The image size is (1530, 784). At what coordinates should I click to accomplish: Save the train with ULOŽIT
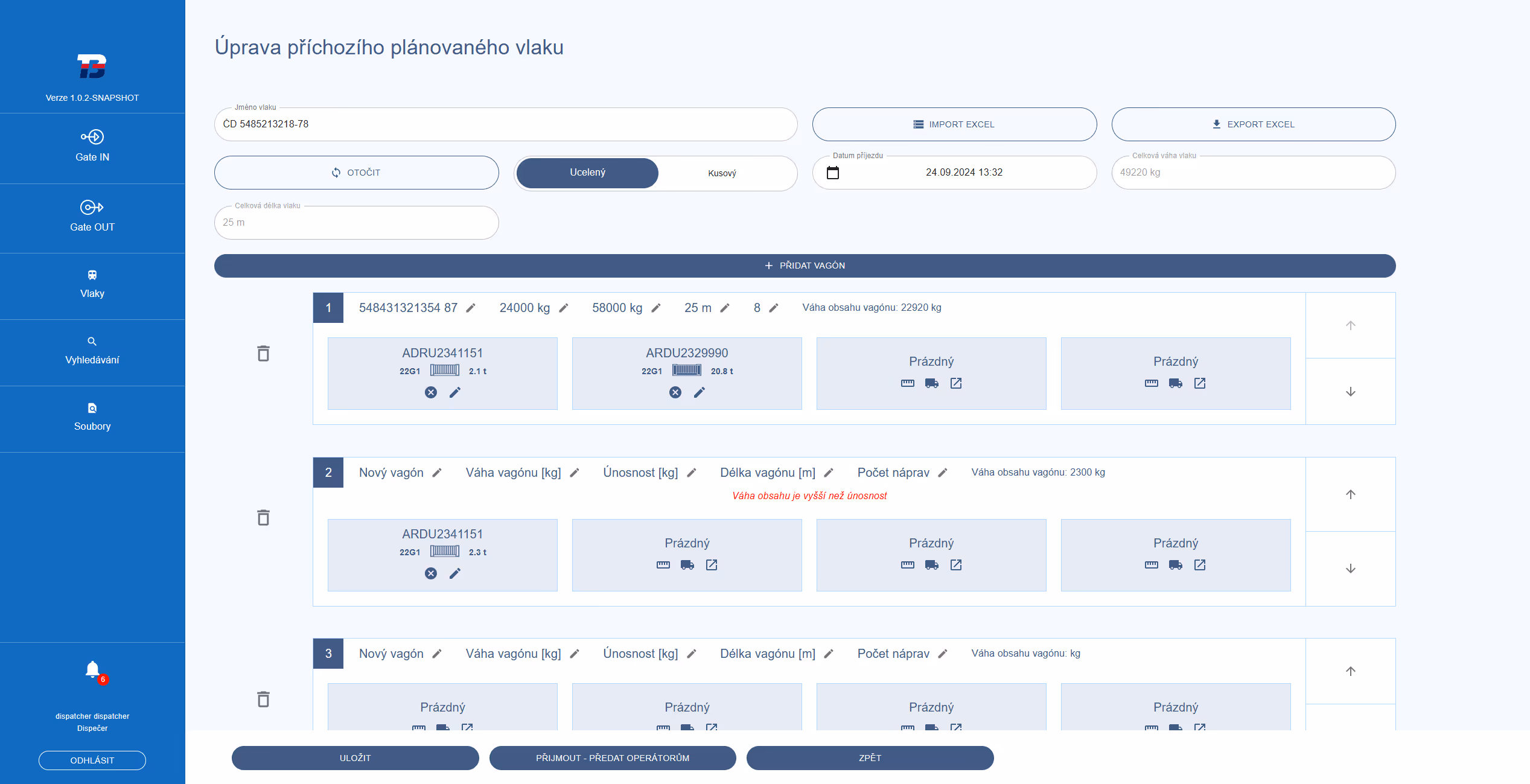click(x=355, y=758)
